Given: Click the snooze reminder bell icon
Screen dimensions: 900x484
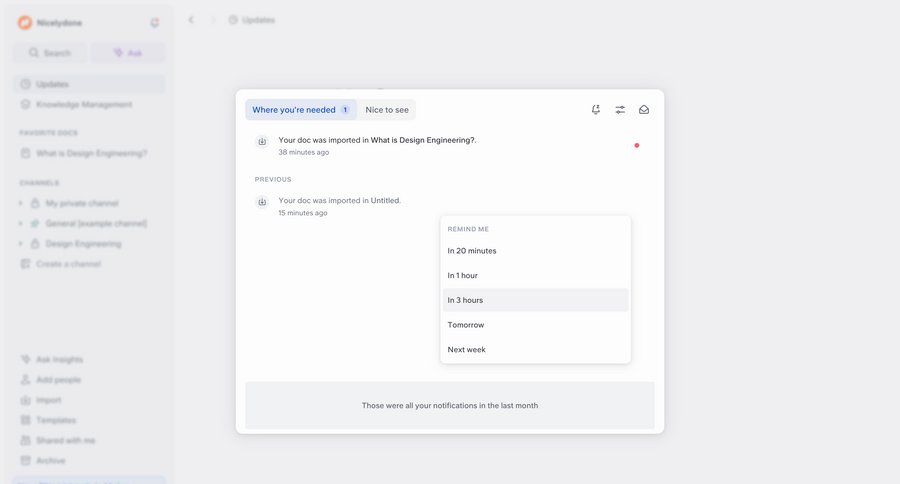Looking at the screenshot, I should click(596, 110).
